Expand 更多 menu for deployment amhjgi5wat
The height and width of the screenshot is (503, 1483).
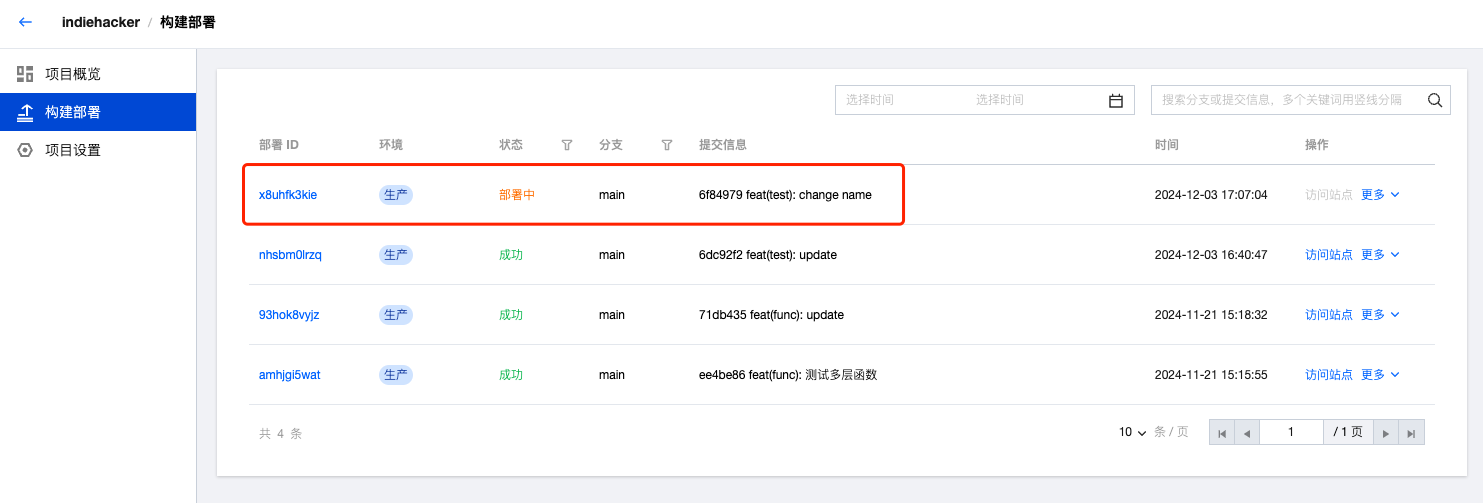click(1380, 375)
